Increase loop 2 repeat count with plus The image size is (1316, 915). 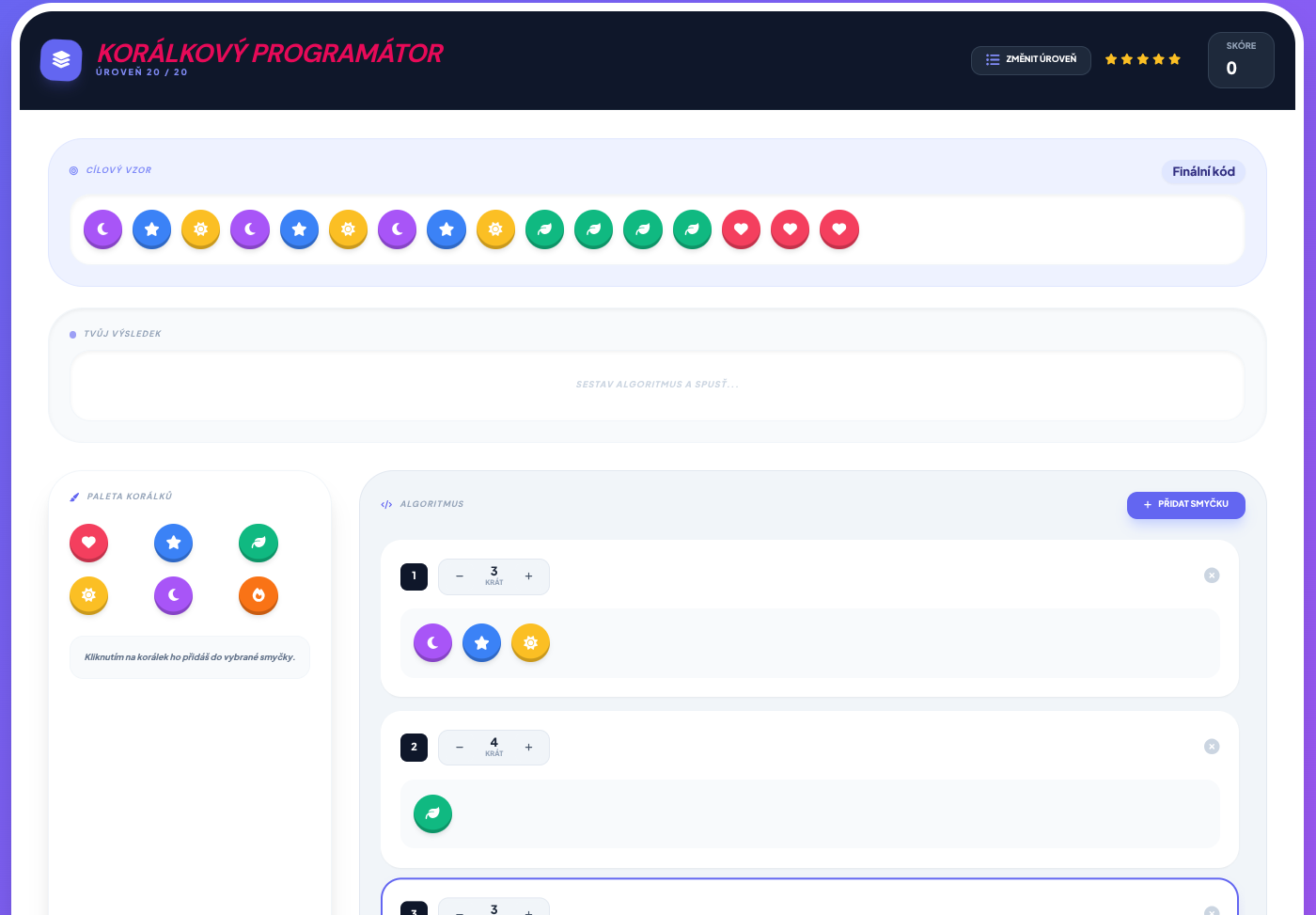[x=529, y=748]
